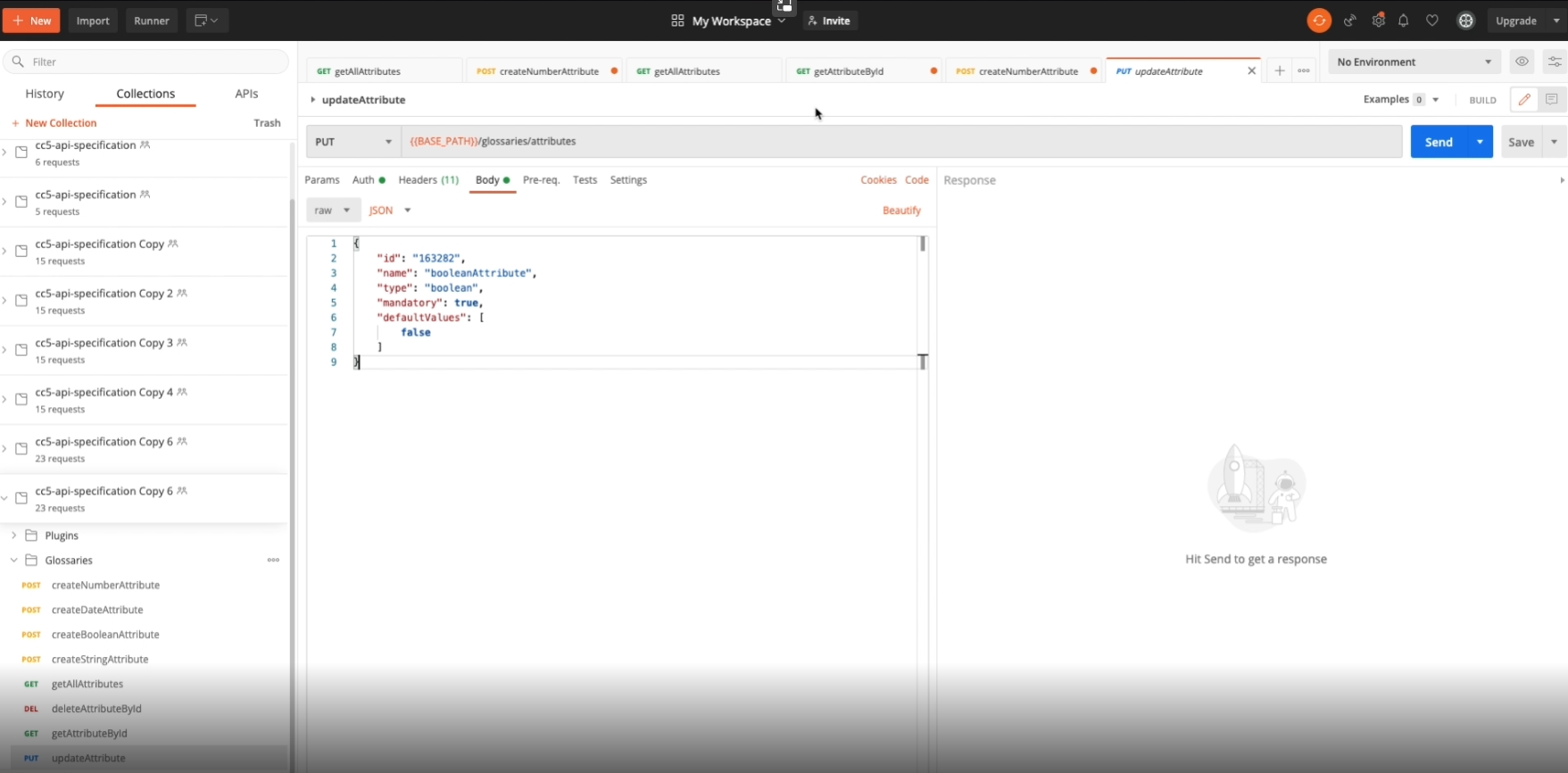1568x773 pixels.
Task: Expand the updateAttribute request description triangle
Action: point(312,100)
